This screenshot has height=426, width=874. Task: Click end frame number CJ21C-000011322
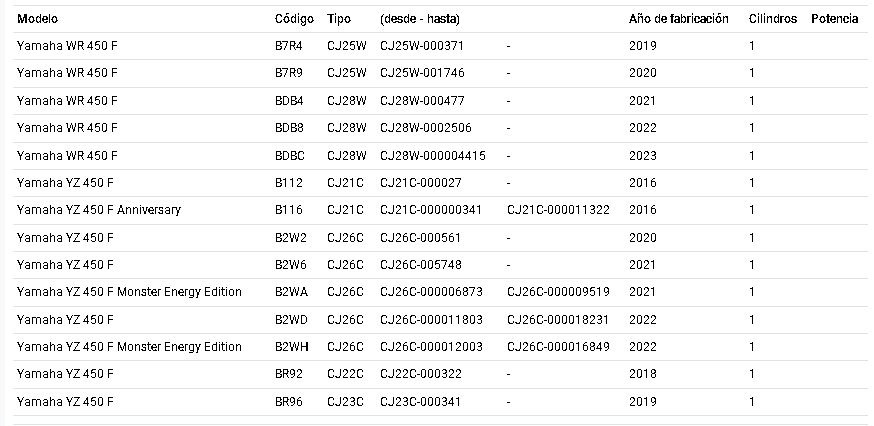(x=558, y=210)
